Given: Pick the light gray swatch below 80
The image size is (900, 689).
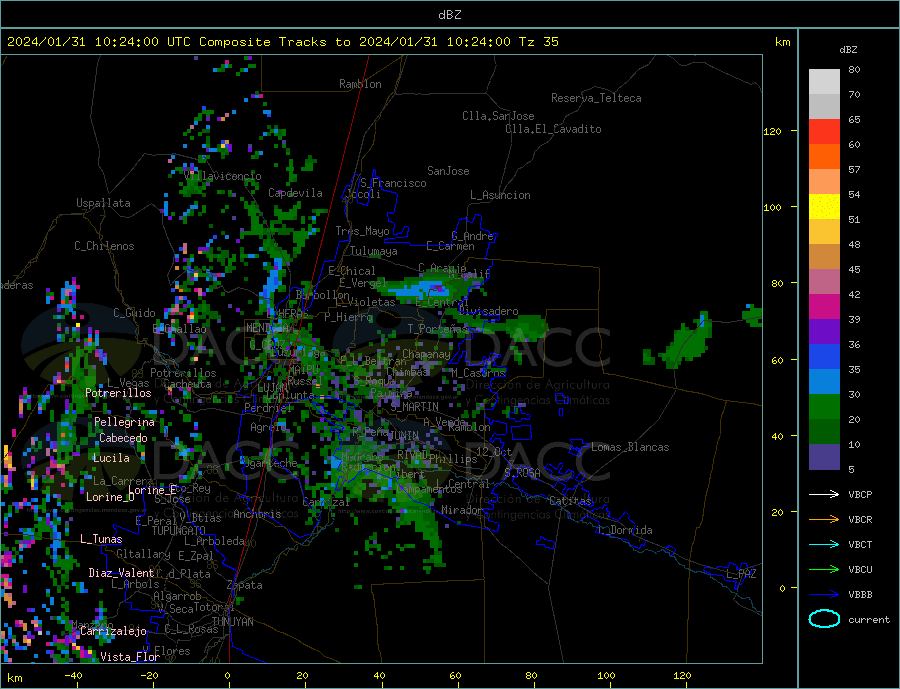Looking at the screenshot, I should pyautogui.click(x=824, y=82).
